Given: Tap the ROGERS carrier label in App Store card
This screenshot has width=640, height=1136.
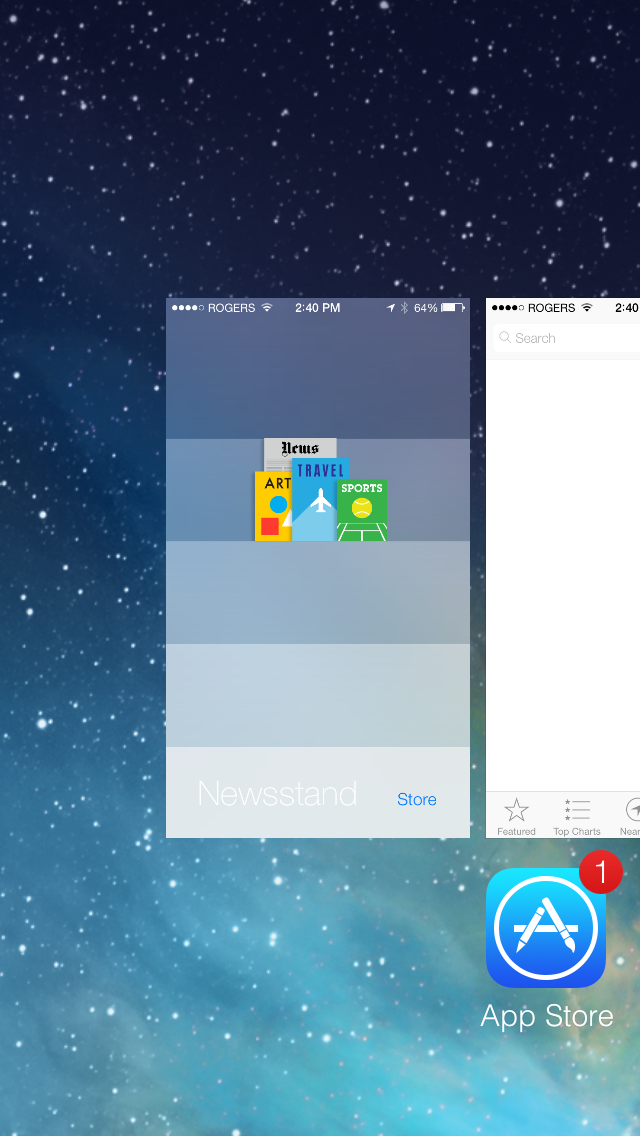Looking at the screenshot, I should click(552, 308).
